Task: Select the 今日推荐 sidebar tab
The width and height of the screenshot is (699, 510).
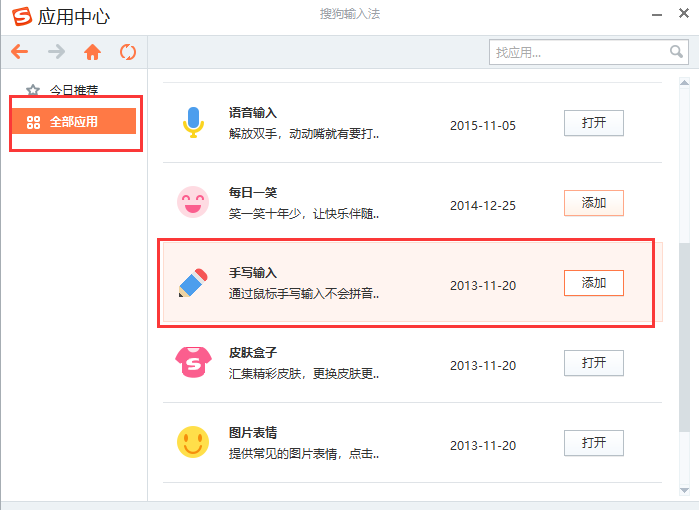Action: point(73,90)
